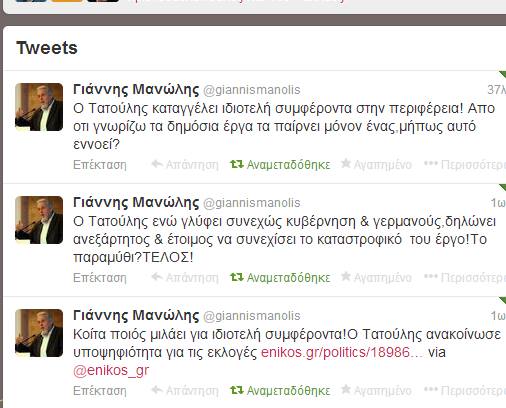
Task: Expand second tweet with Επέκταση
Action: pyautogui.click(x=100, y=278)
